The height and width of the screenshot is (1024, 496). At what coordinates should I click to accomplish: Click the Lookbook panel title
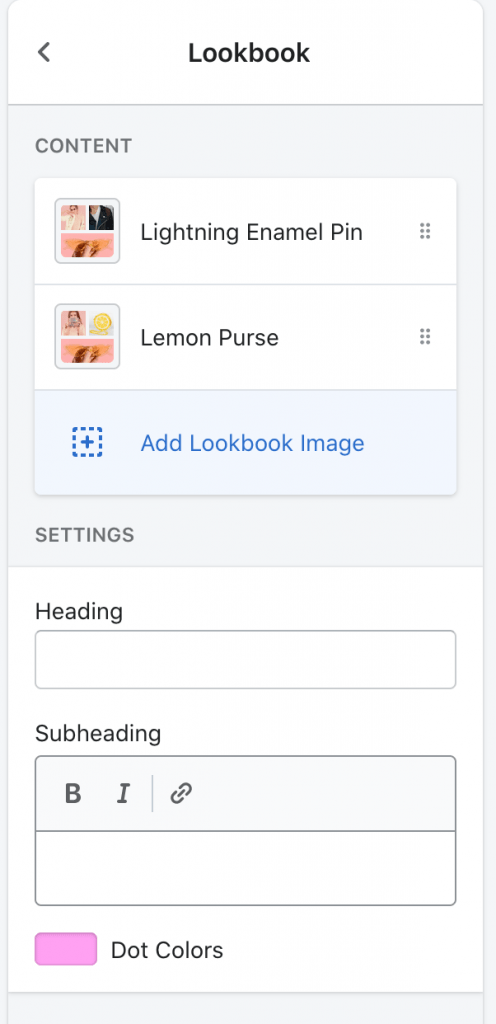(249, 53)
